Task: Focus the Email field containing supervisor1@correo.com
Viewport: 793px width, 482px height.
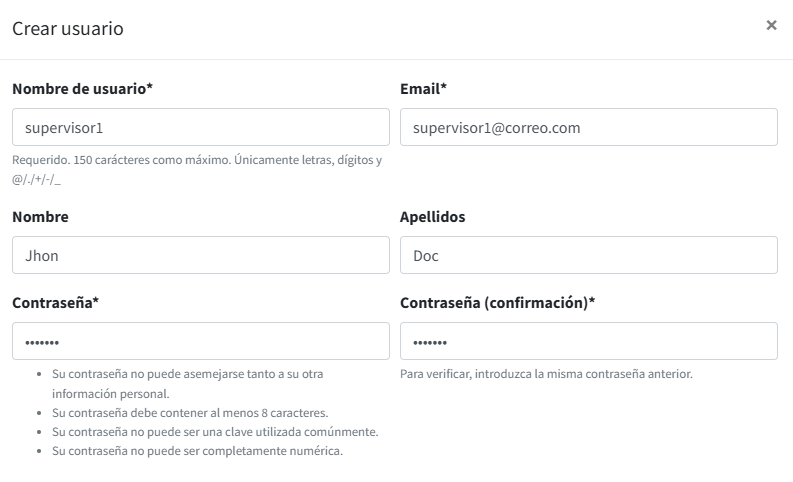Action: [x=588, y=128]
